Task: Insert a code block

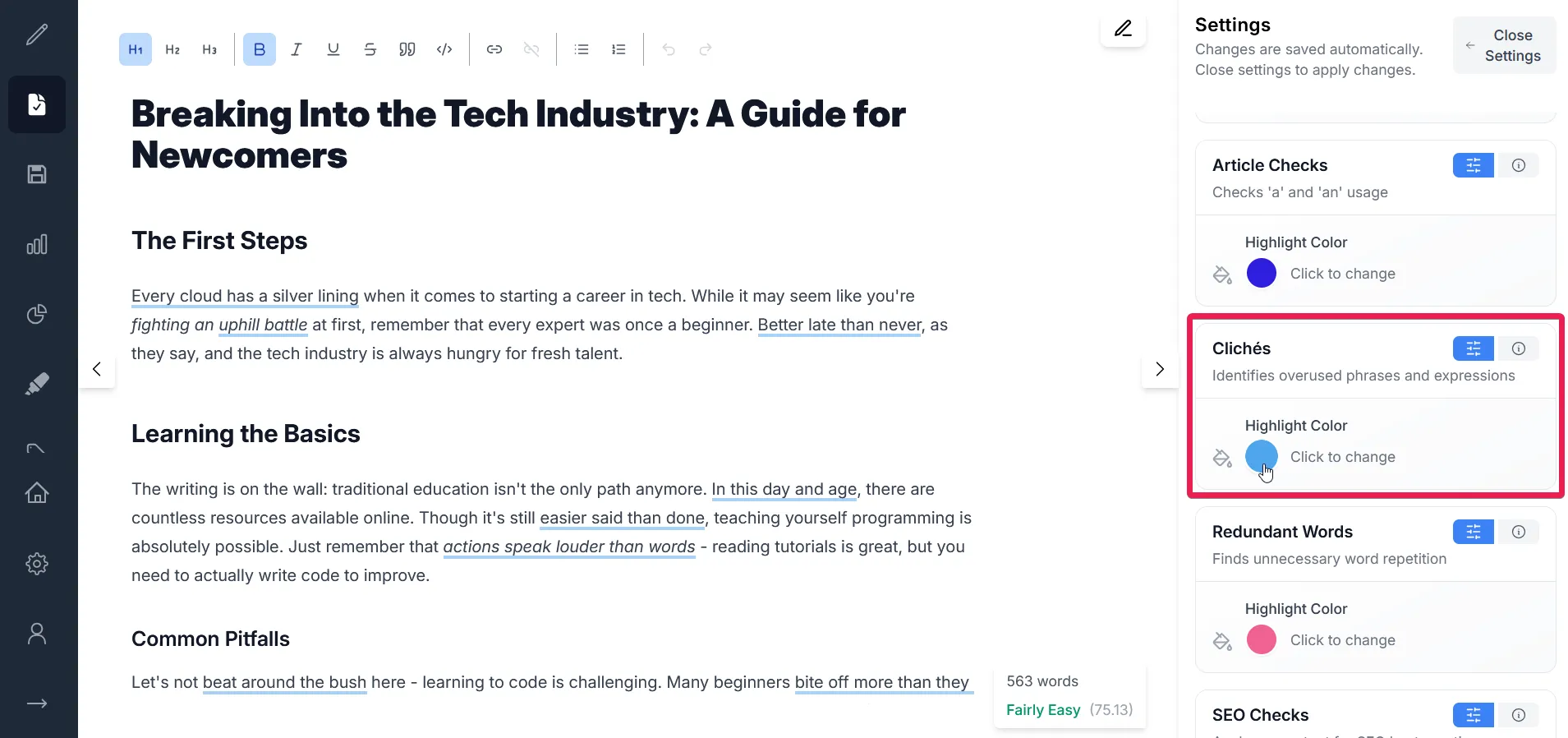Action: click(444, 49)
